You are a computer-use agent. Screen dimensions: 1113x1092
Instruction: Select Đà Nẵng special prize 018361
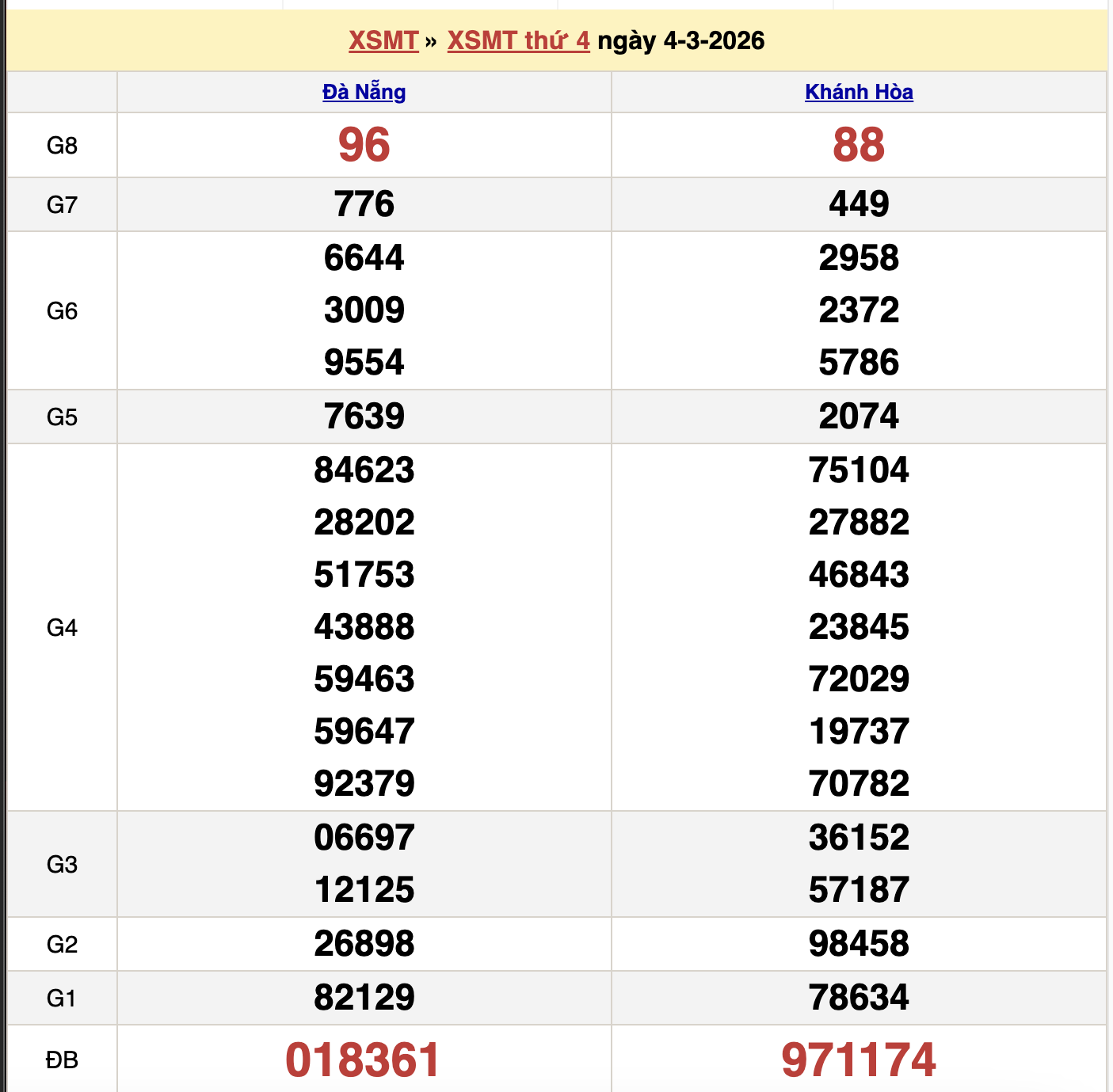363,1060
